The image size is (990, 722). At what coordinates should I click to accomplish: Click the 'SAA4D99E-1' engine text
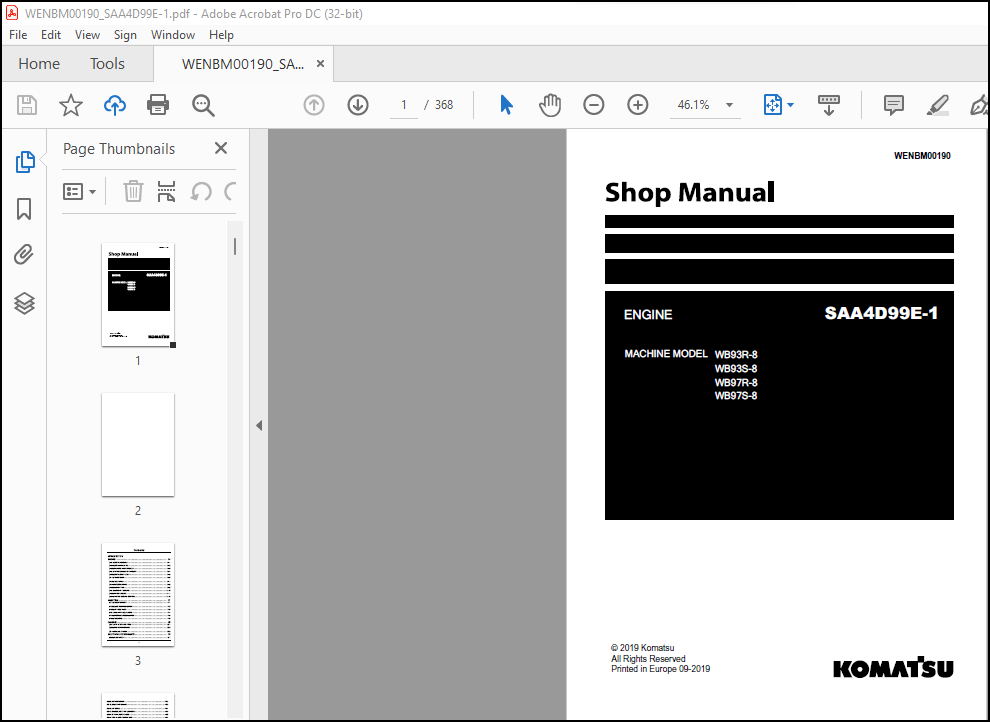881,313
